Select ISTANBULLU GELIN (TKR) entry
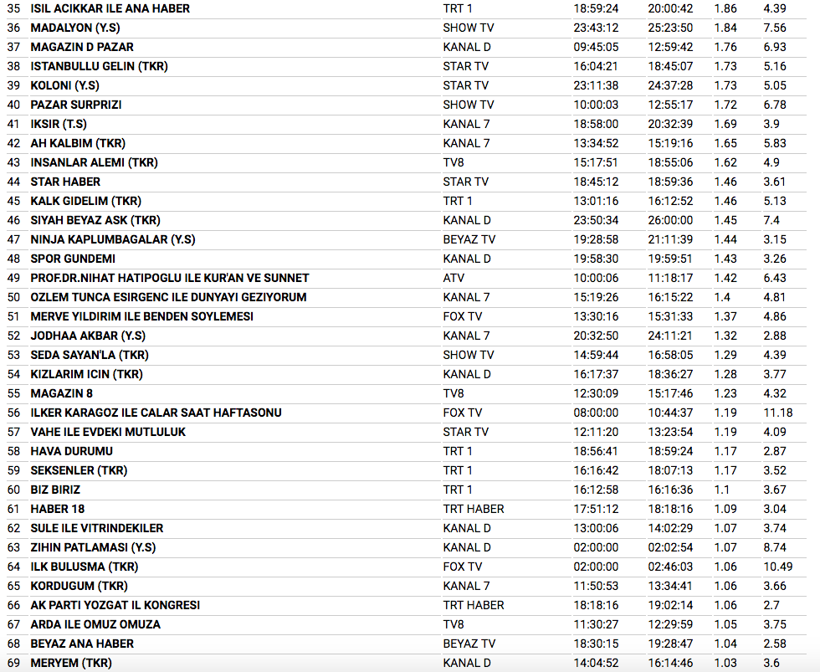Image resolution: width=820 pixels, height=672 pixels. tap(99, 66)
